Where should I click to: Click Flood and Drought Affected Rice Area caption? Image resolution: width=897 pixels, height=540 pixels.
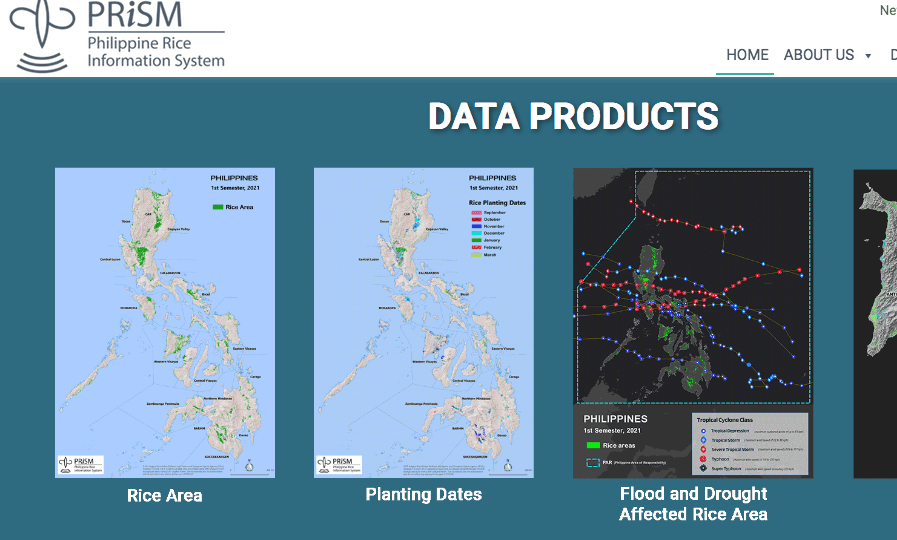[x=693, y=504]
